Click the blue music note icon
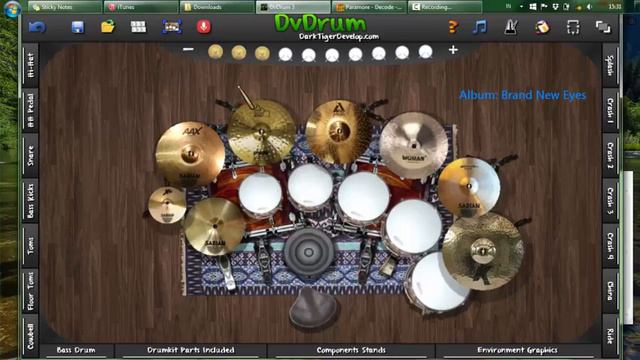The image size is (640, 360). tap(480, 27)
